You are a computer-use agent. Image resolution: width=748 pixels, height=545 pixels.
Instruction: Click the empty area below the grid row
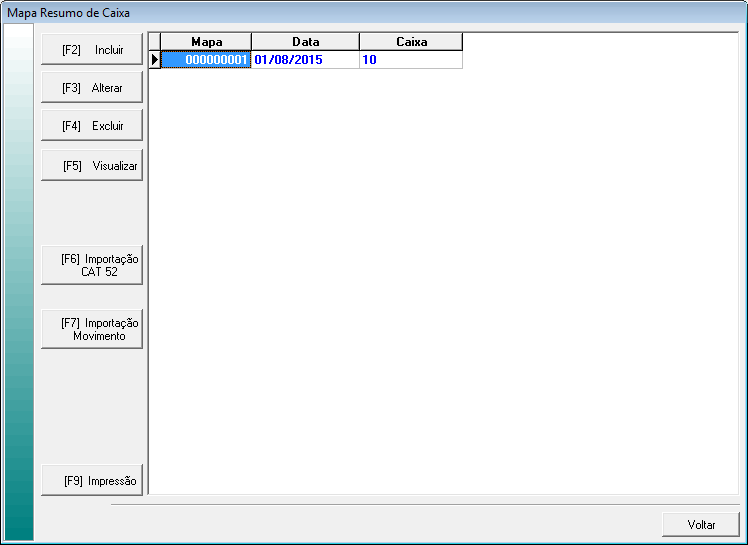440,280
